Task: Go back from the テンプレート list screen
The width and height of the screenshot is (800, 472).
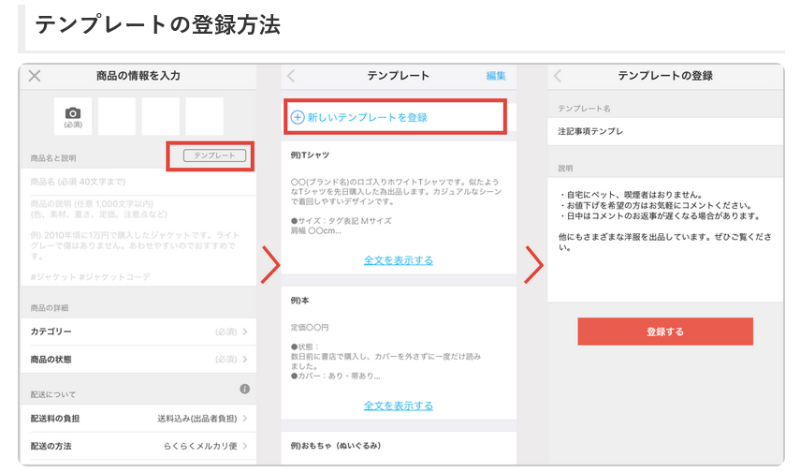Action: [291, 76]
